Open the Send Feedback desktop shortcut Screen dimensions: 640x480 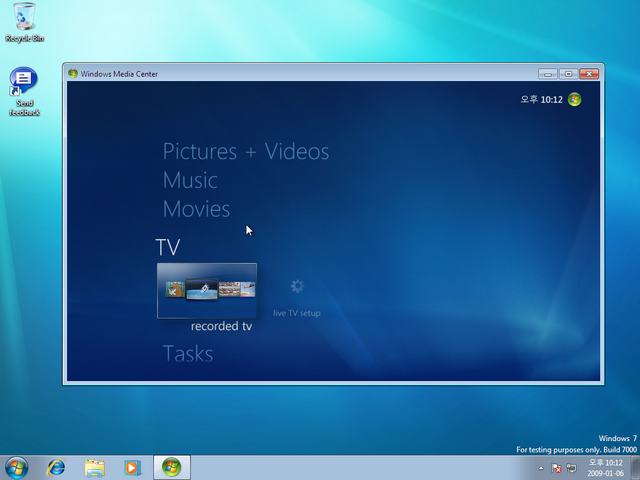click(24, 91)
